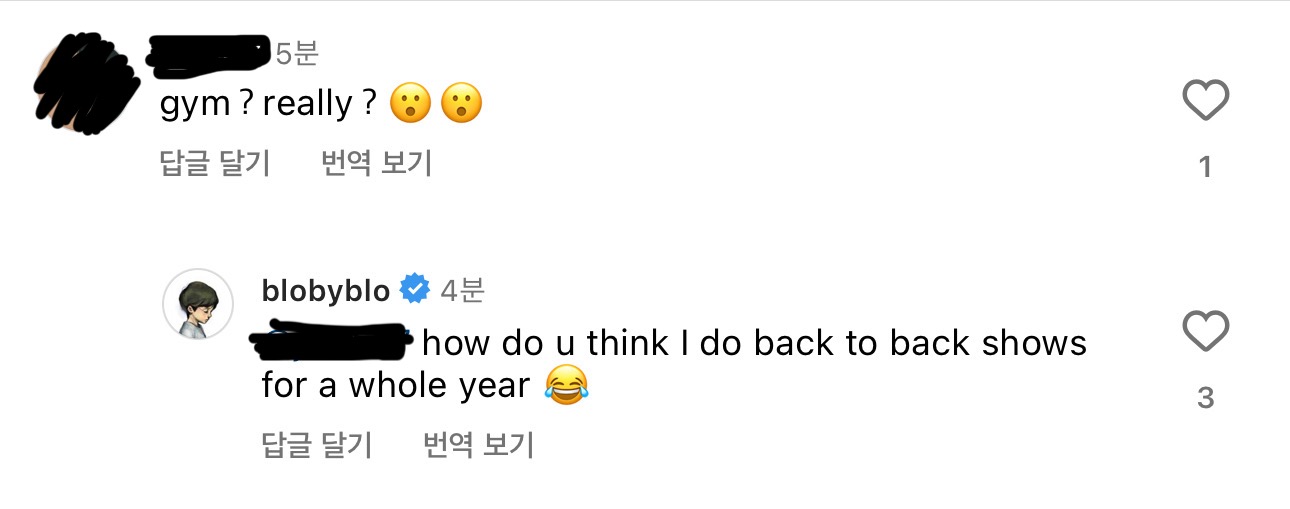
Task: Click the 4분 timestamp beside blobyblo
Action: pos(462,291)
